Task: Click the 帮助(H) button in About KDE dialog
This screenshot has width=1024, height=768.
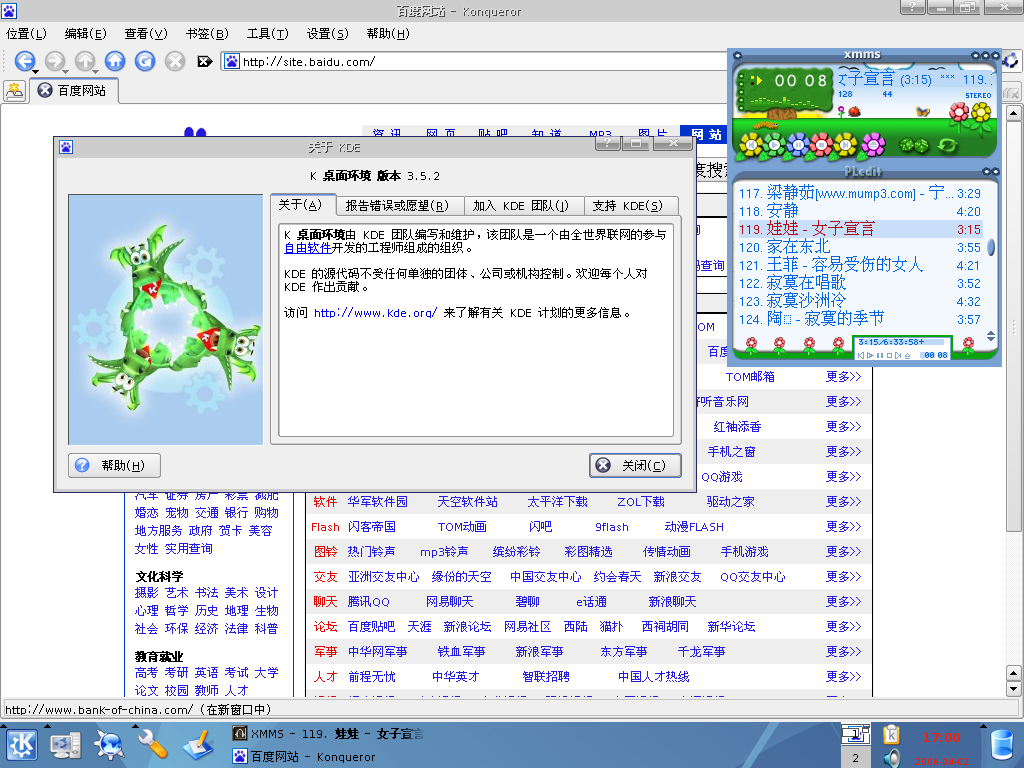Action: (x=114, y=465)
